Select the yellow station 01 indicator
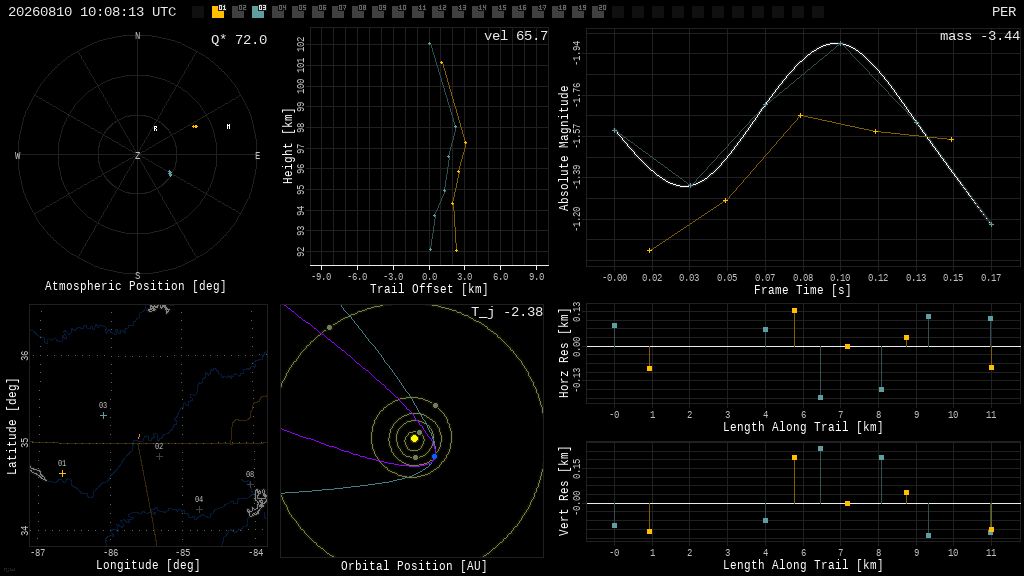Screen dimensions: 1024x576 (x=218, y=12)
